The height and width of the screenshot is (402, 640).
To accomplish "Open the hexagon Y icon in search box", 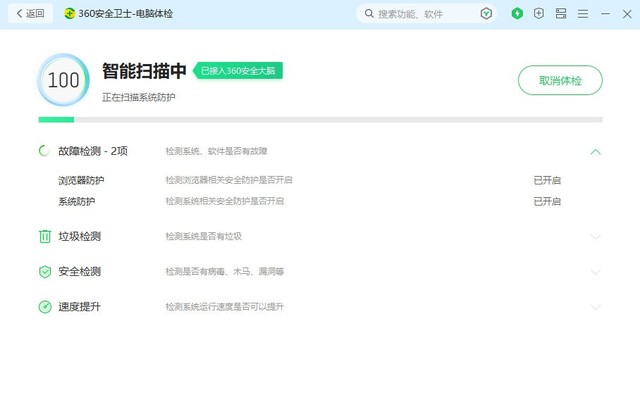I will click(x=486, y=14).
